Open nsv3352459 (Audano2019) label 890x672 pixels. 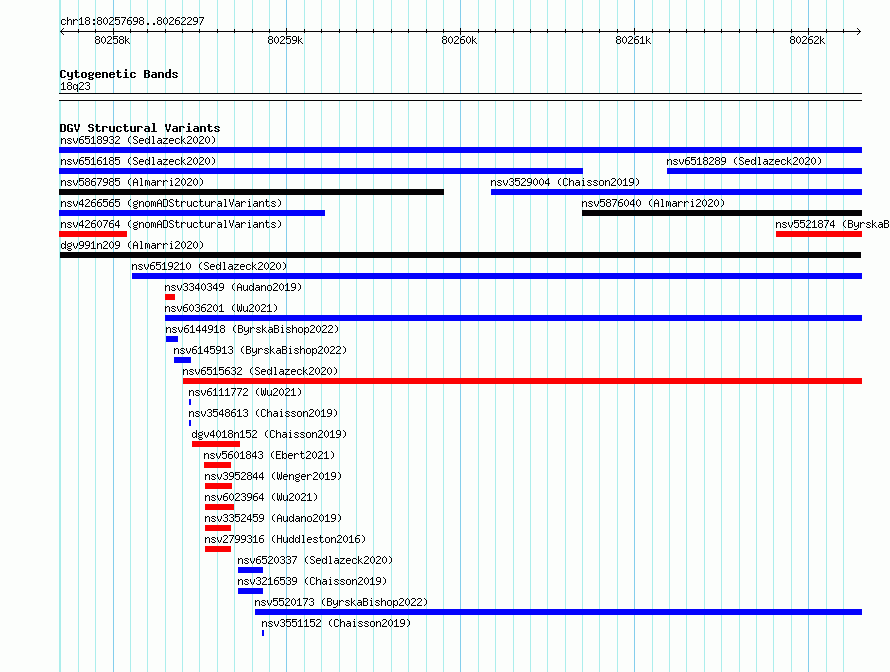pos(273,518)
